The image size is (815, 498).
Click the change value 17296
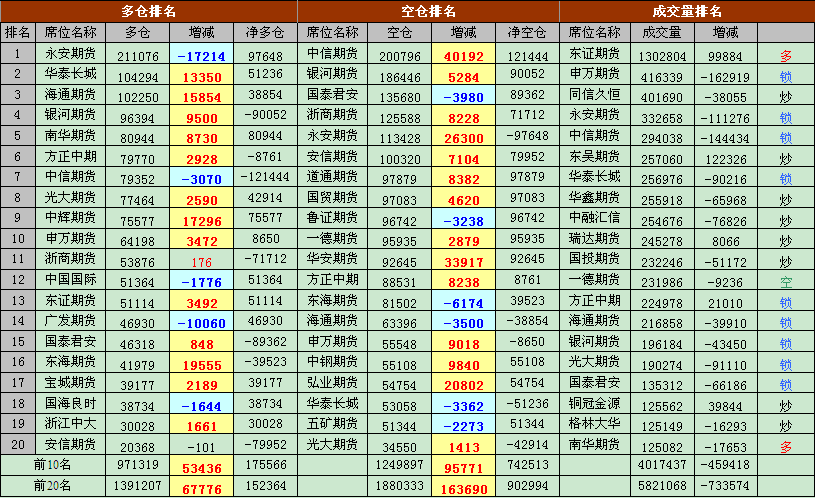[202, 221]
